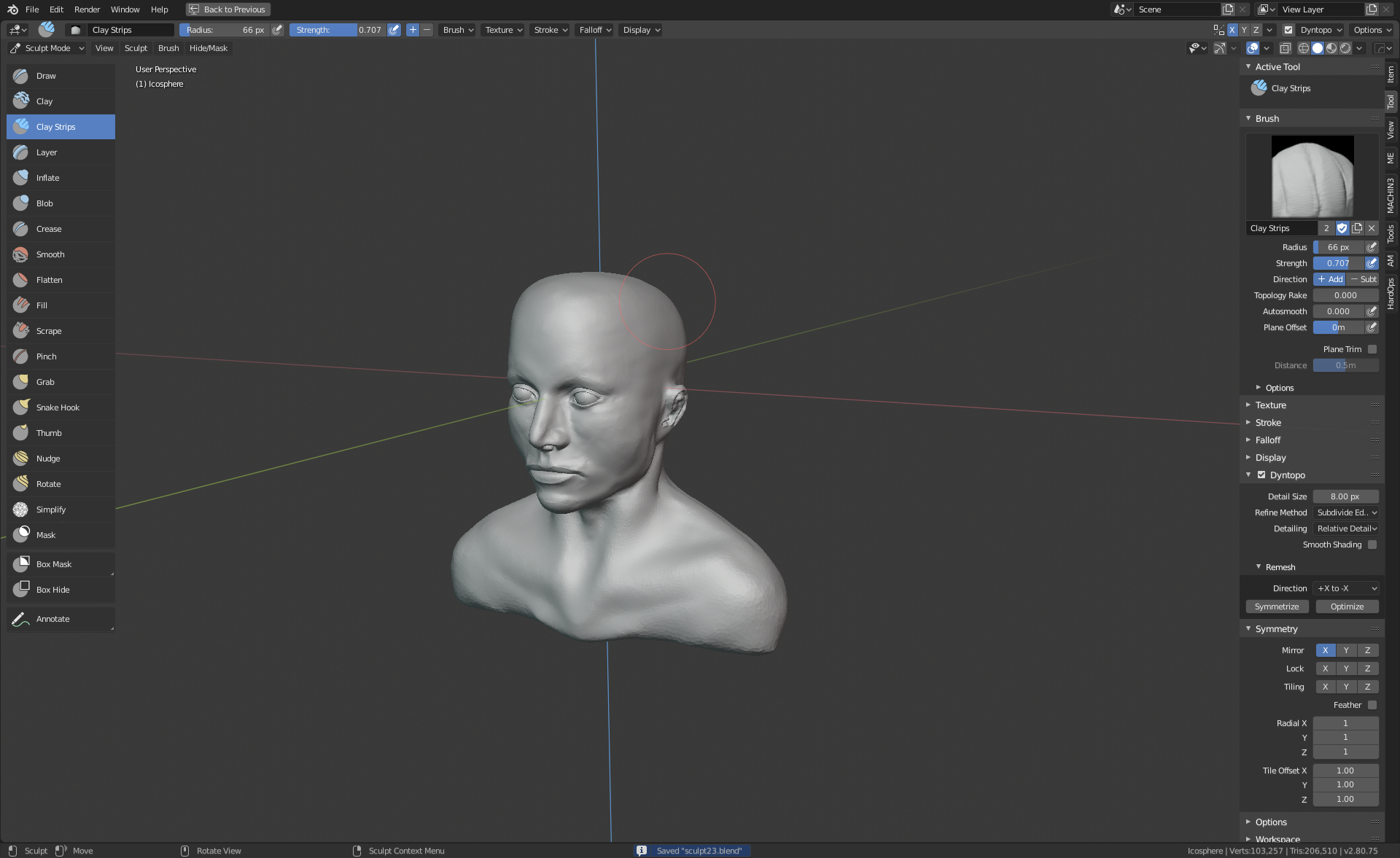
Task: Expand the Falloff panel
Action: coord(1268,440)
